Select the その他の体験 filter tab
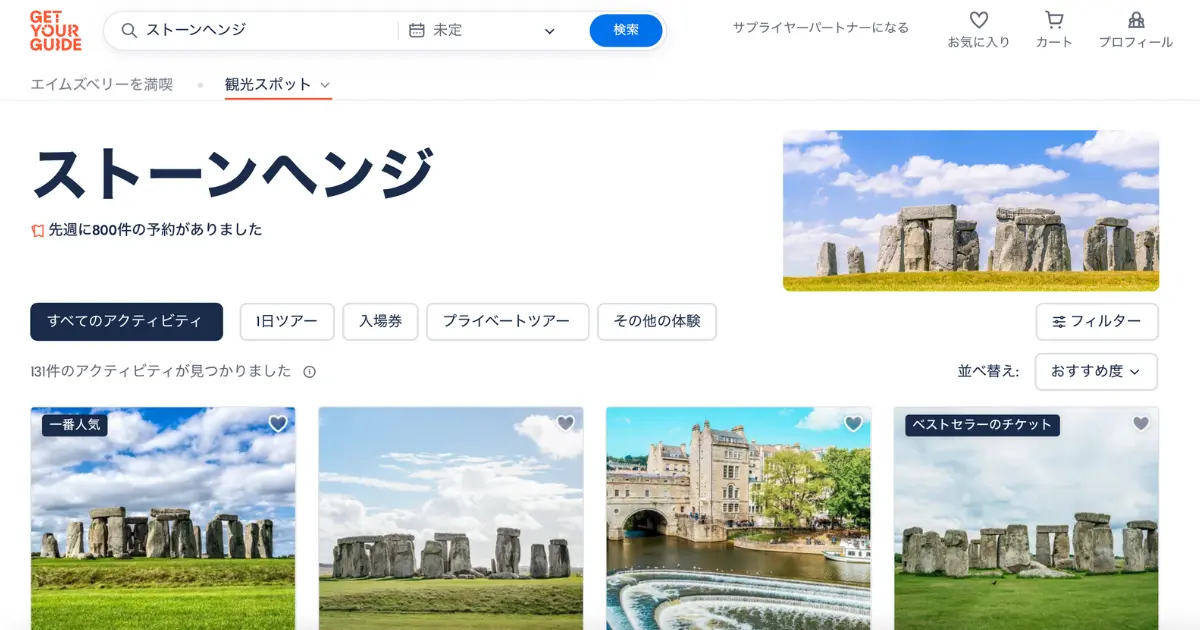The width and height of the screenshot is (1200, 630). pos(657,322)
